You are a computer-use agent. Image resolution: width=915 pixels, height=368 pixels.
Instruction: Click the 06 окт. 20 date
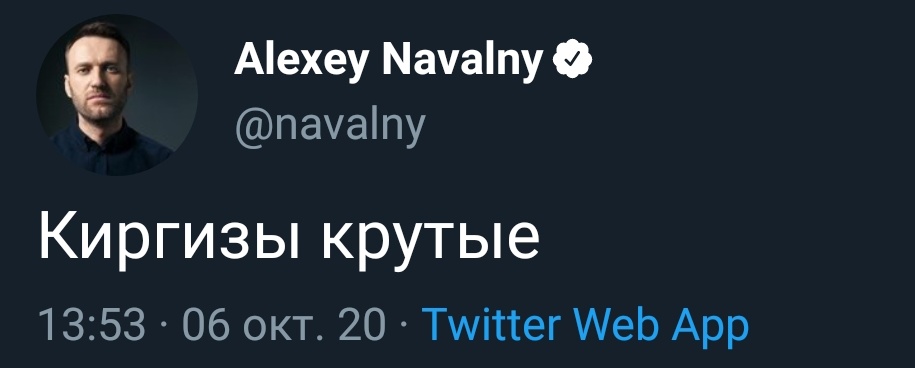click(x=284, y=324)
